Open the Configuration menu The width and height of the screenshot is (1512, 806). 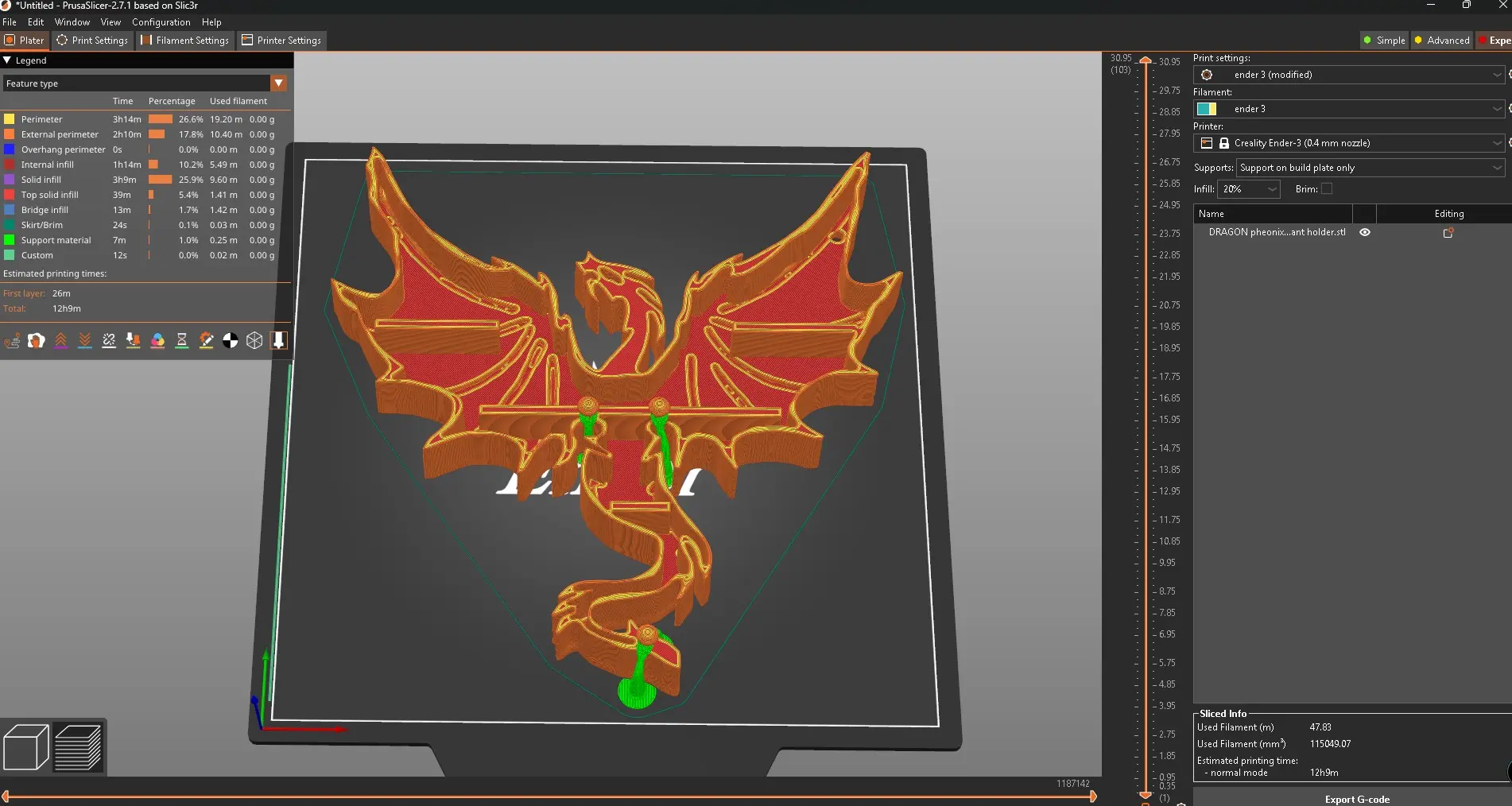(161, 22)
